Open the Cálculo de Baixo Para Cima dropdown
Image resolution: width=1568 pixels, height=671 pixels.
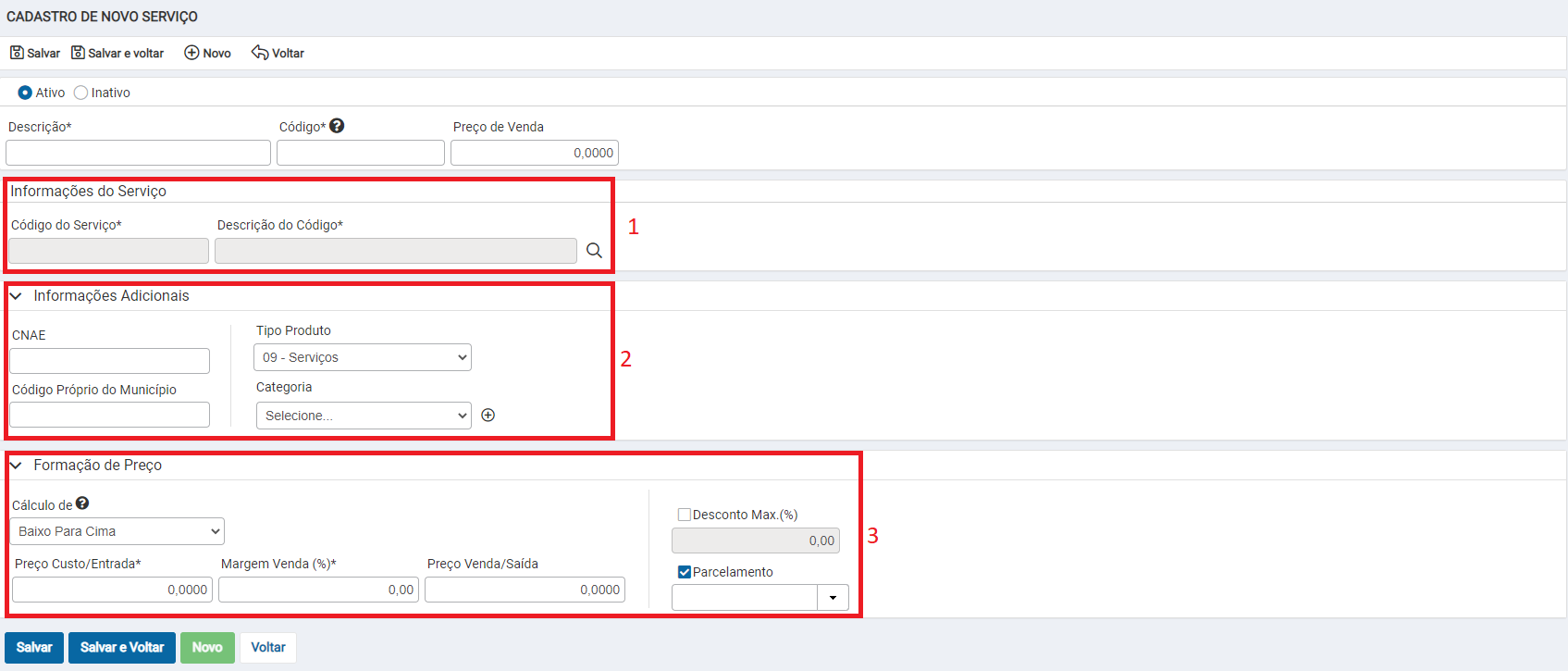click(x=117, y=531)
